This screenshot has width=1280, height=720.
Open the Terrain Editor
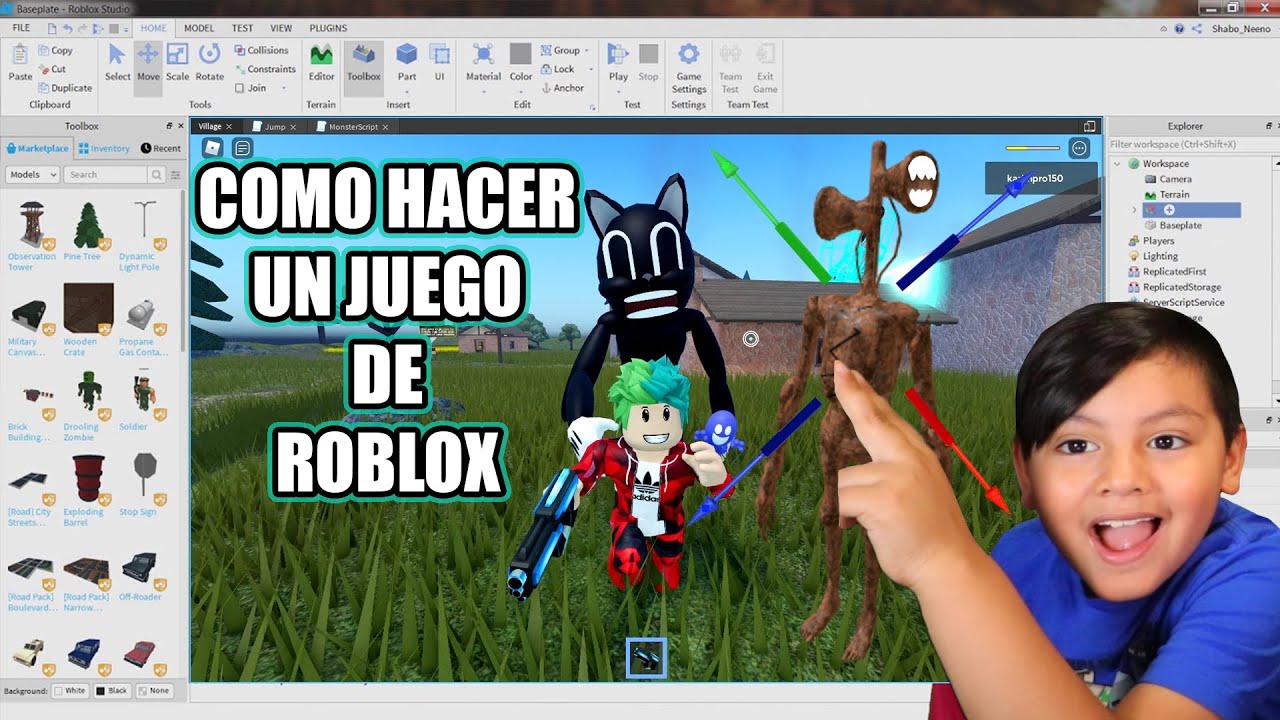pos(321,62)
